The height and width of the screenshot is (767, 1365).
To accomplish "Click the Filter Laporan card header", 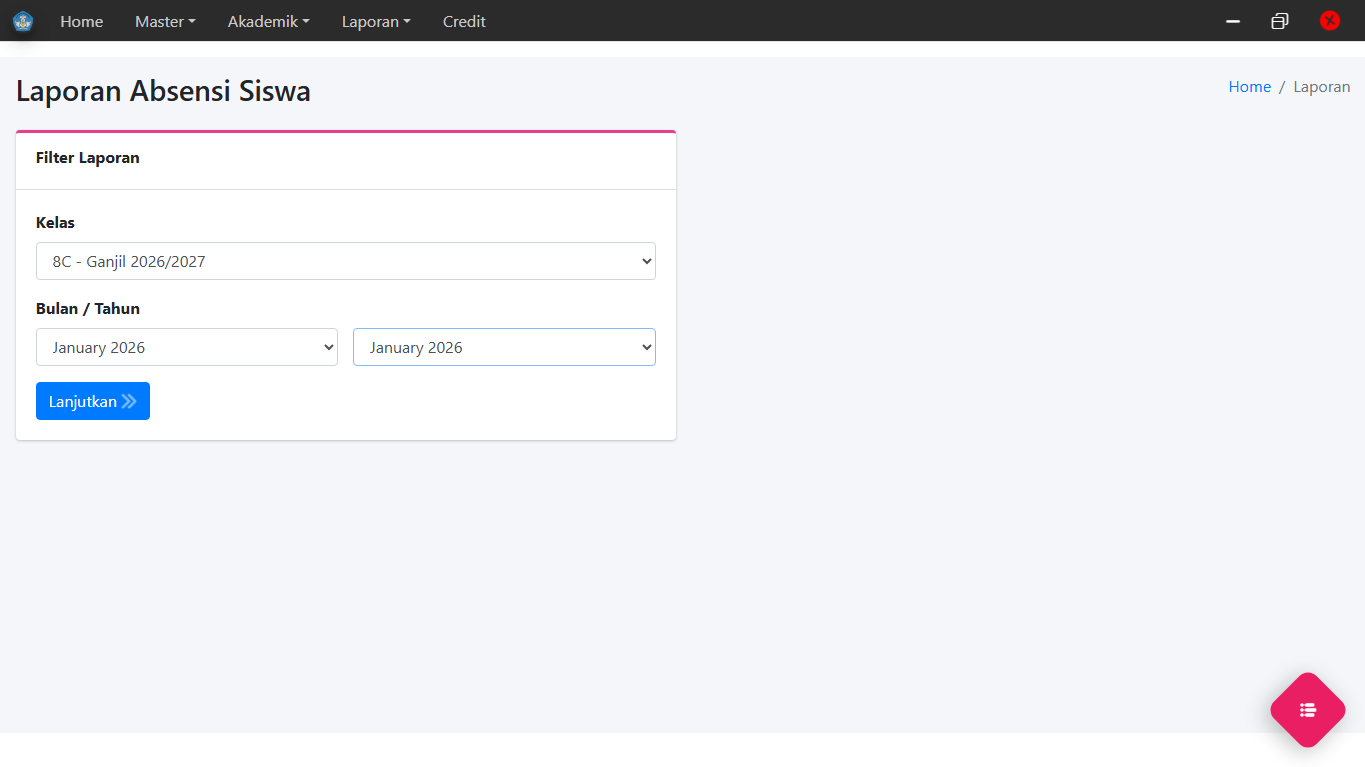I will (88, 158).
